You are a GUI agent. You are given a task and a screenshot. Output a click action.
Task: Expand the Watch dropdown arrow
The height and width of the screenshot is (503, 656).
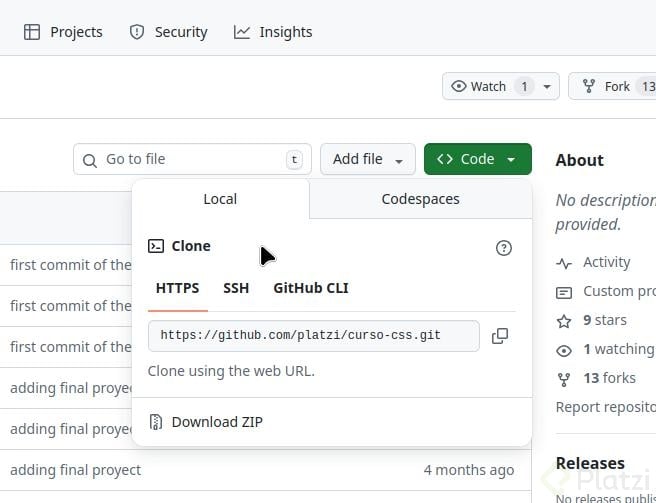[x=547, y=87]
